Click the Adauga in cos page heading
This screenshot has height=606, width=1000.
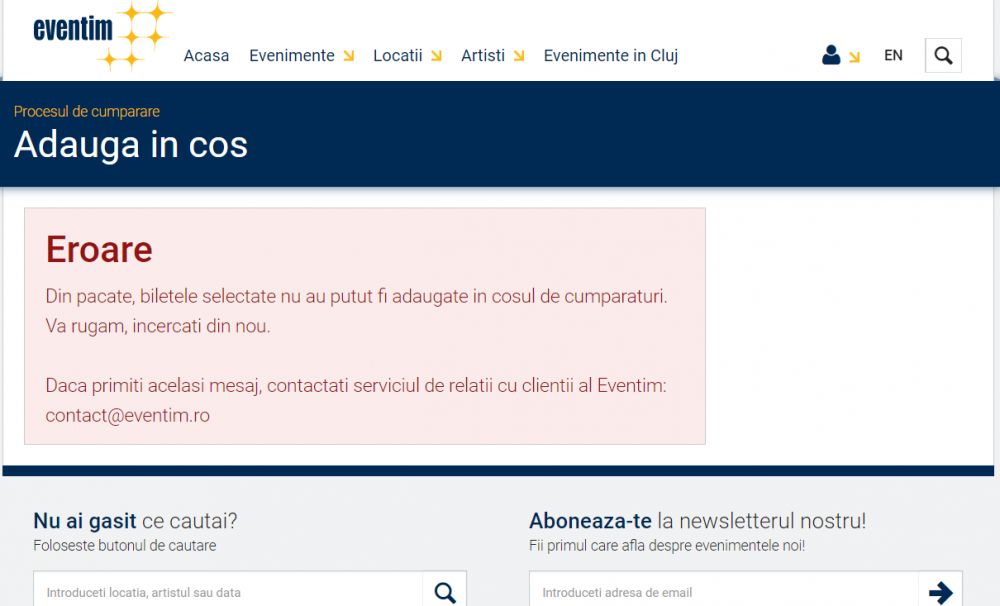(131, 145)
